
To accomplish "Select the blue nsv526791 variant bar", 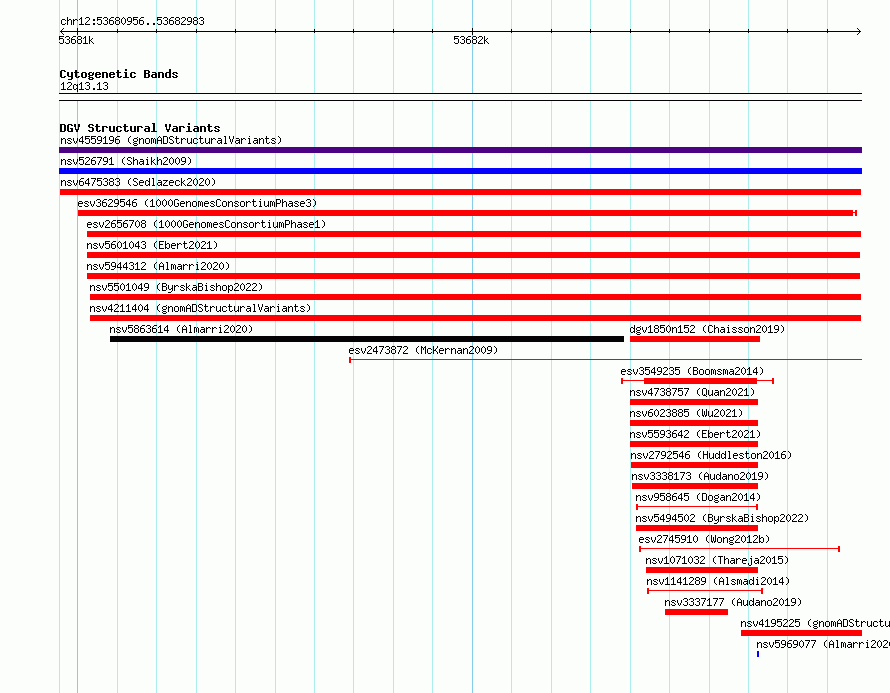I will [x=460, y=171].
